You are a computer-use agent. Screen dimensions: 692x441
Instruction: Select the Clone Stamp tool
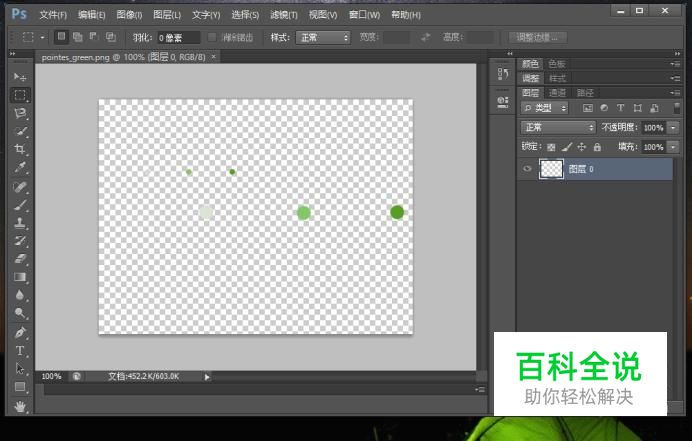(x=20, y=223)
